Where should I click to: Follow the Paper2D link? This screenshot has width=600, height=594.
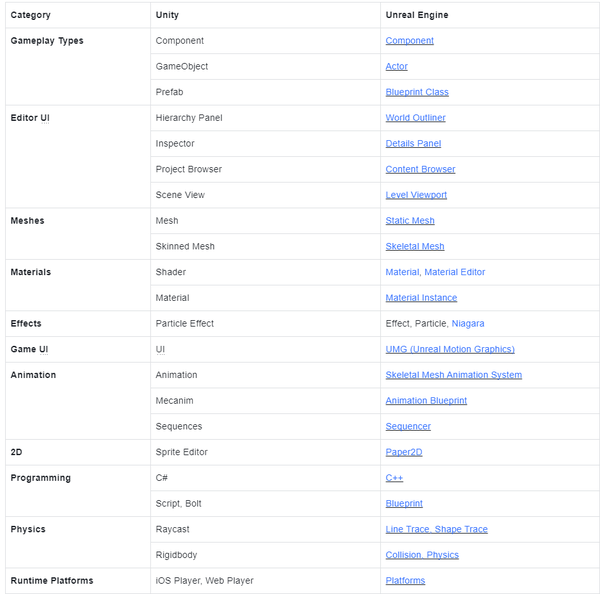(x=404, y=452)
